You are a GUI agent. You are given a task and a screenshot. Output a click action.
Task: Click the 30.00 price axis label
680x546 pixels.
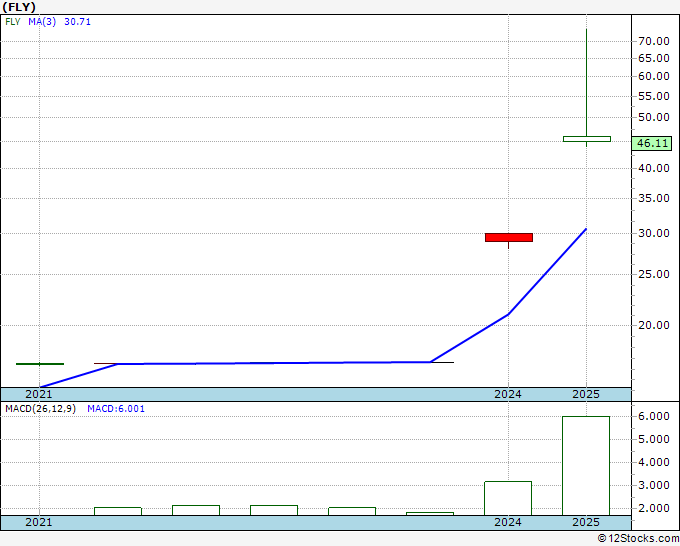pos(654,233)
